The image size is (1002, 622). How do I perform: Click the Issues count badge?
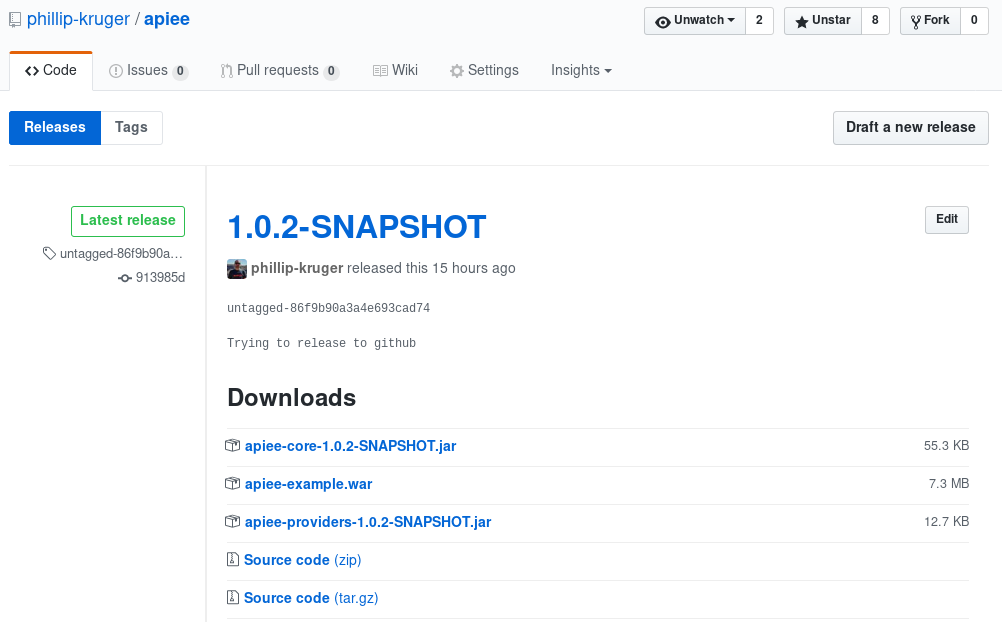pos(180,72)
